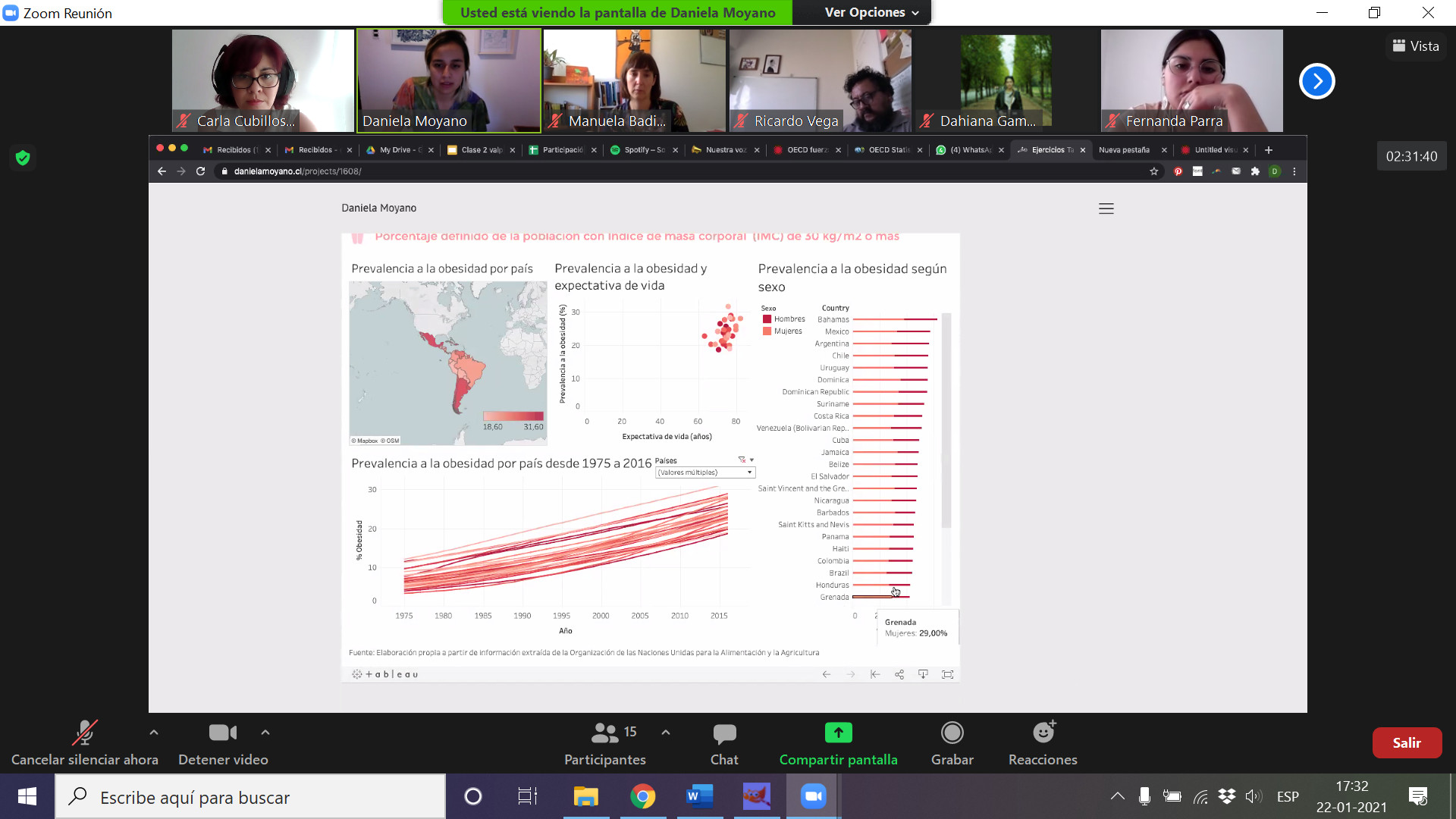Open Windows notification center
This screenshot has width=1456, height=819.
click(x=1418, y=796)
